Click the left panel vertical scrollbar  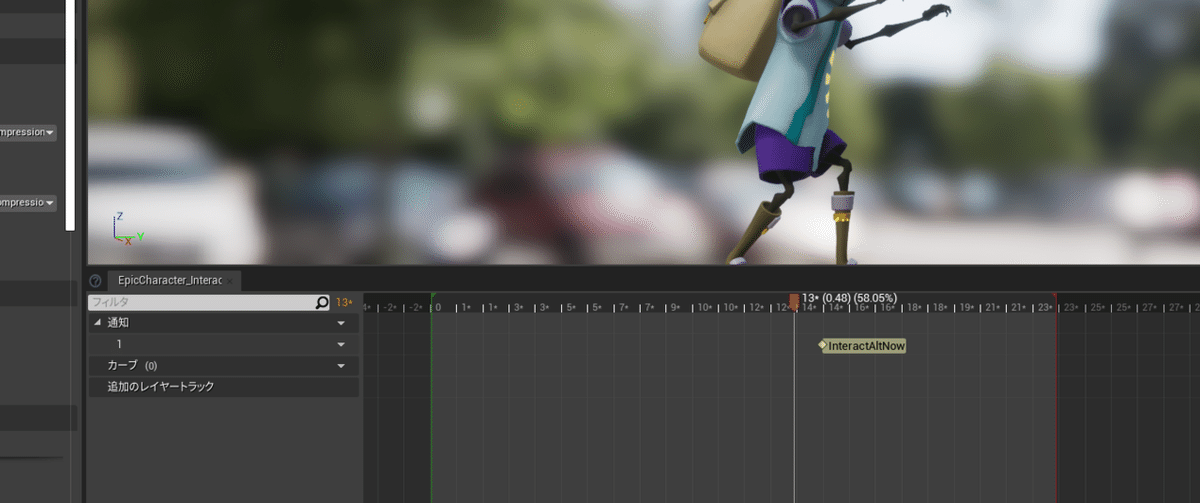(70, 115)
